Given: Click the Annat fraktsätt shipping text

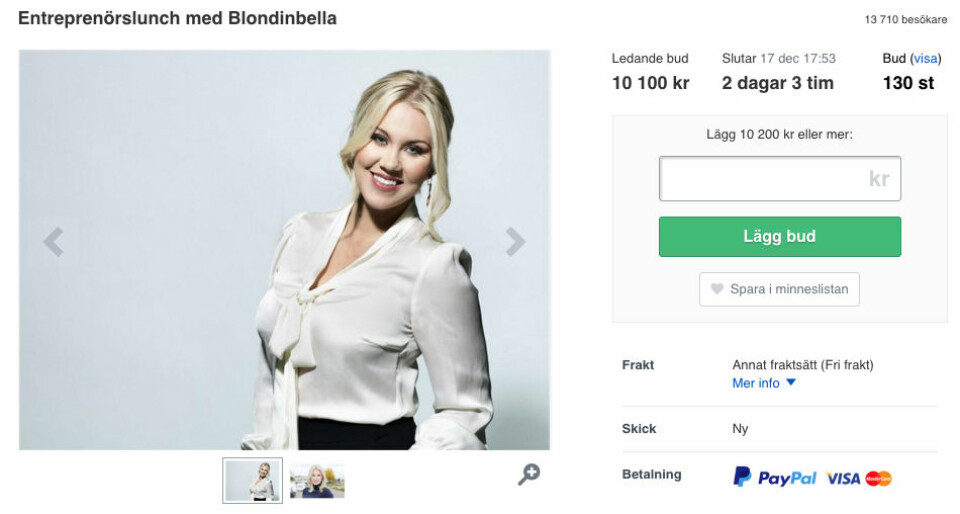Looking at the screenshot, I should click(802, 365).
